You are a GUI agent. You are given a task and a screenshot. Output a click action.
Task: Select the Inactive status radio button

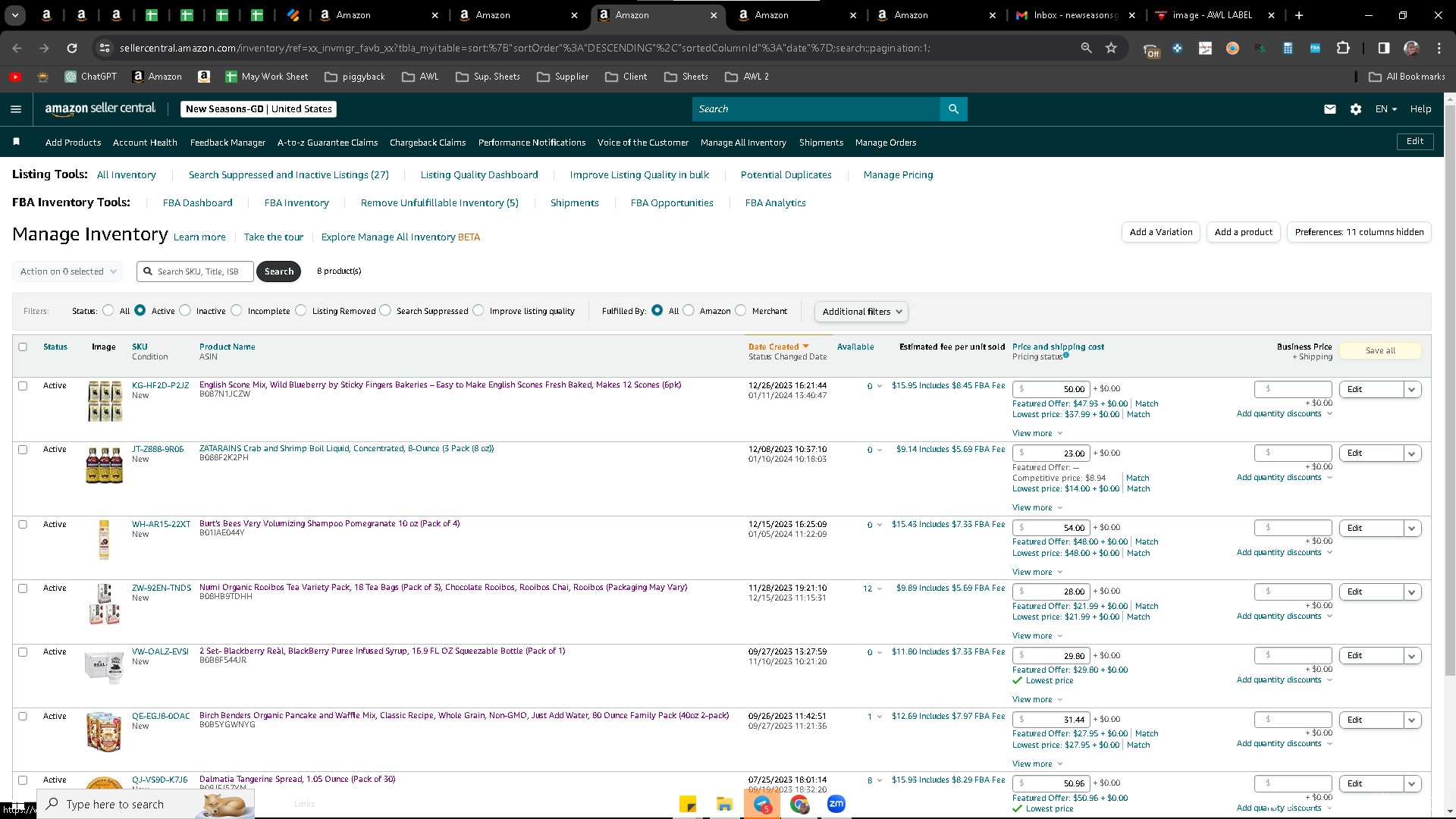[185, 310]
